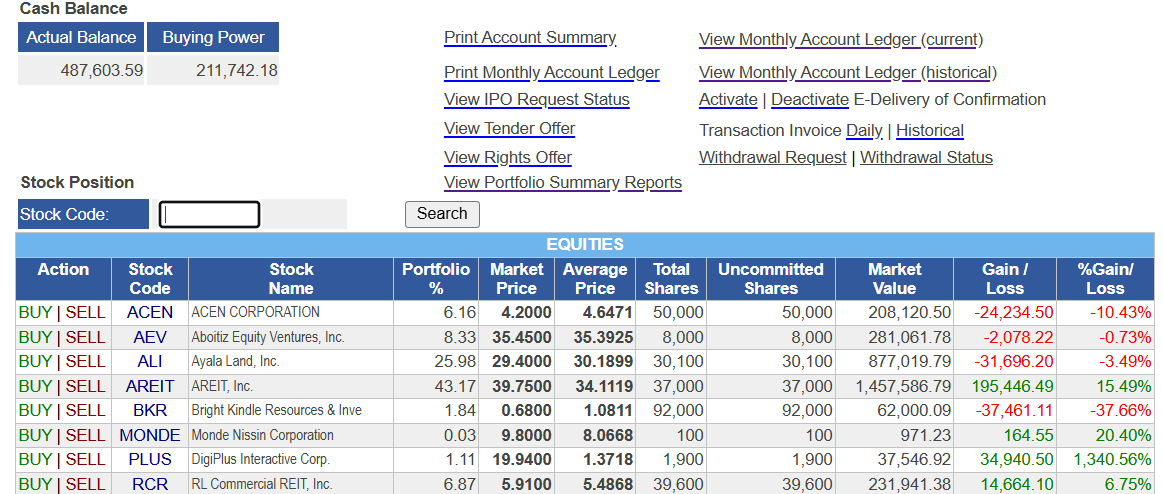Select AREIT market value 1,457,586.79
This screenshot has width=1163, height=494.
(x=903, y=386)
